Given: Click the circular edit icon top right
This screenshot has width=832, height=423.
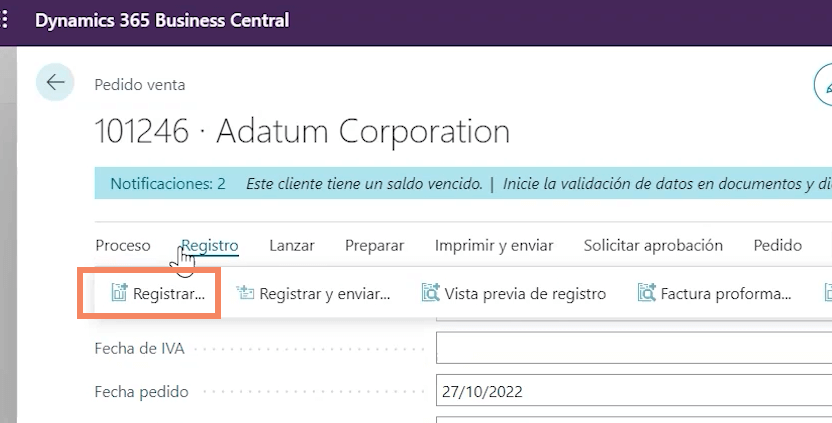Looking at the screenshot, I should point(825,86).
